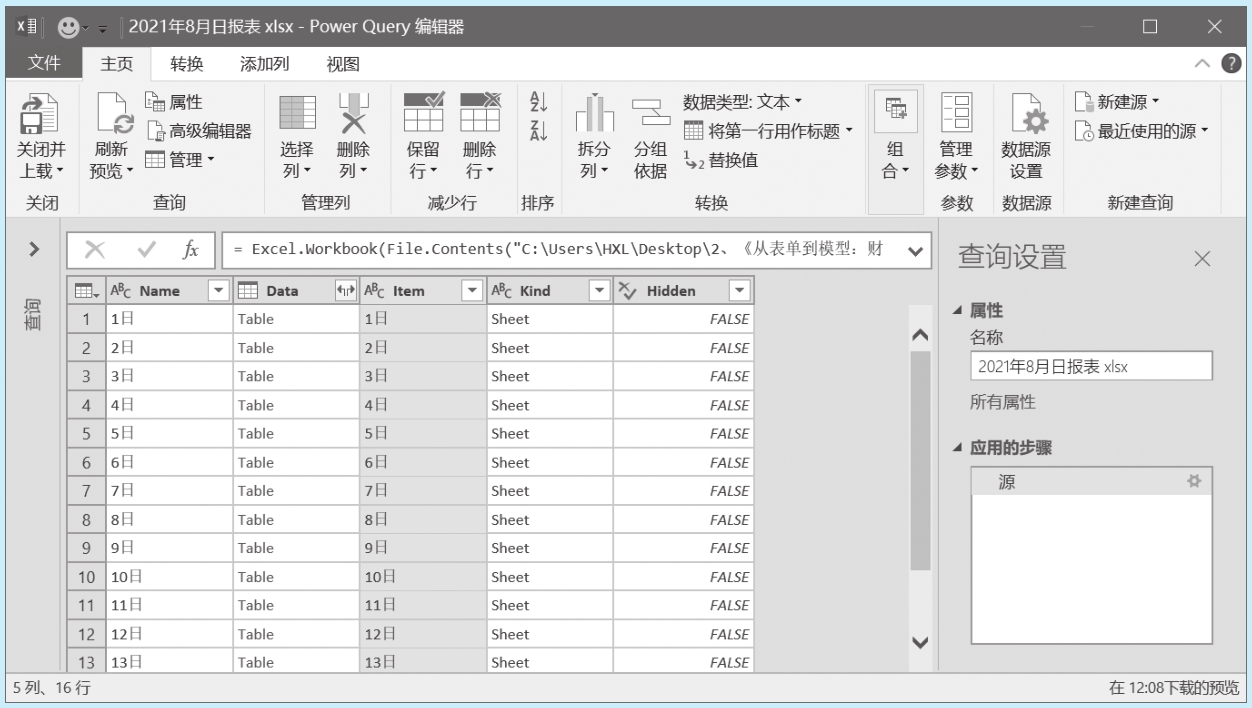Screen dimensions: 1252x708
Task: Click the All Properties (所有属性) link
Action: 1002,402
